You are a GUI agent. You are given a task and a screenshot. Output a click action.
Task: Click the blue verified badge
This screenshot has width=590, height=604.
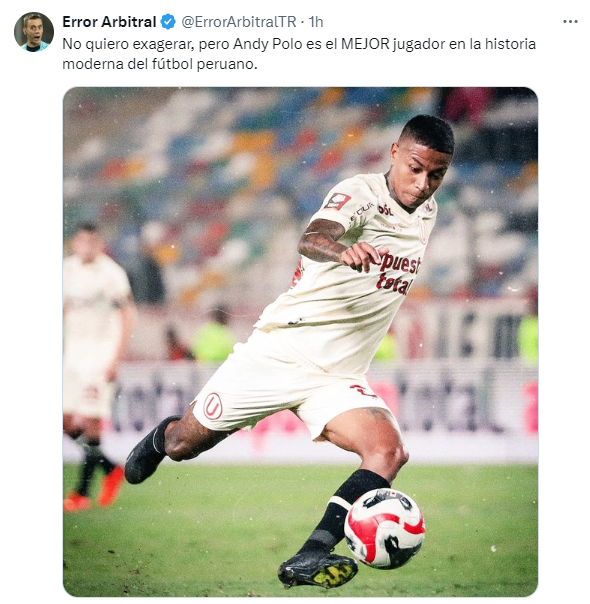(168, 22)
